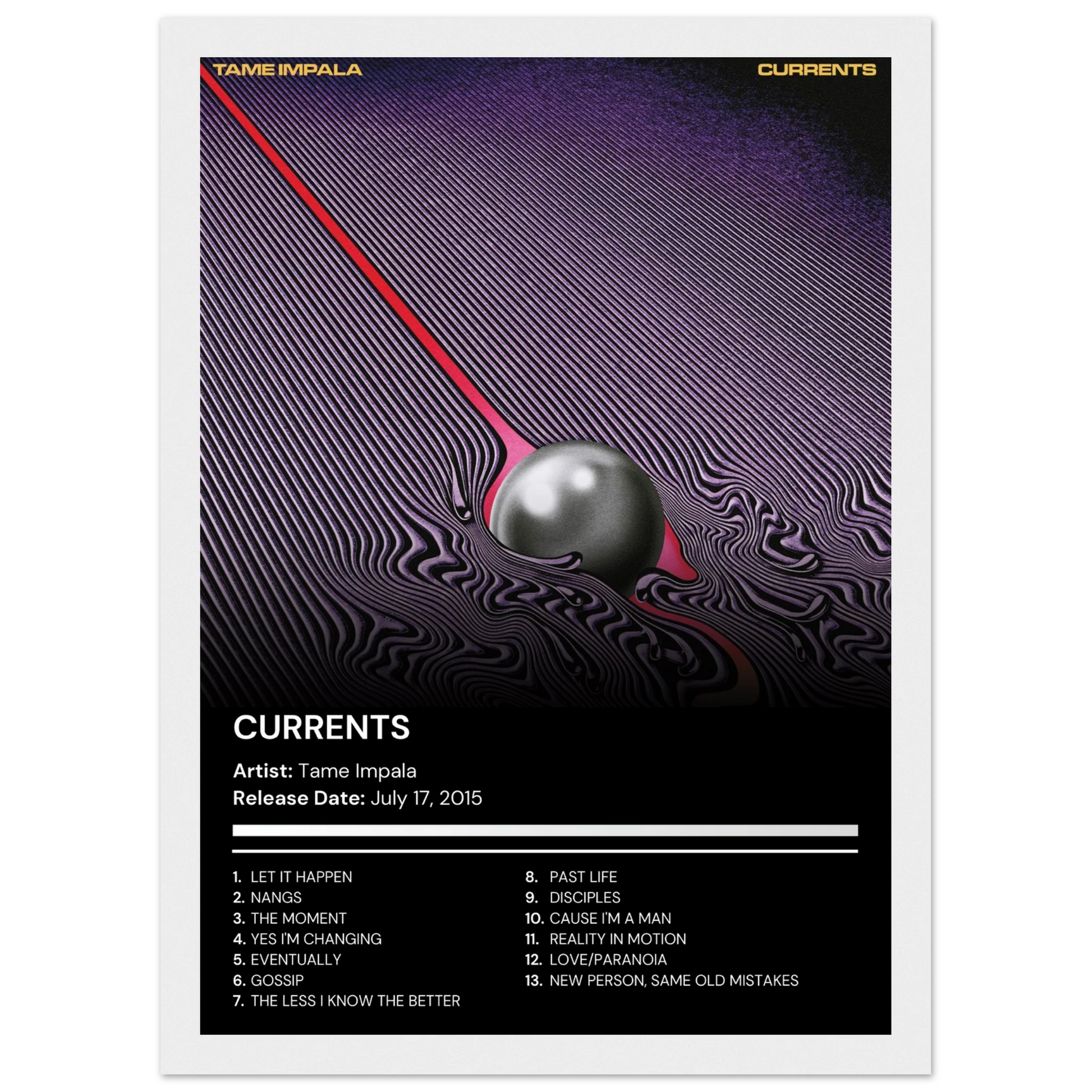The height and width of the screenshot is (1092, 1092).
Task: Select track 10 CAUSE I'M A MAN
Action: tap(610, 919)
